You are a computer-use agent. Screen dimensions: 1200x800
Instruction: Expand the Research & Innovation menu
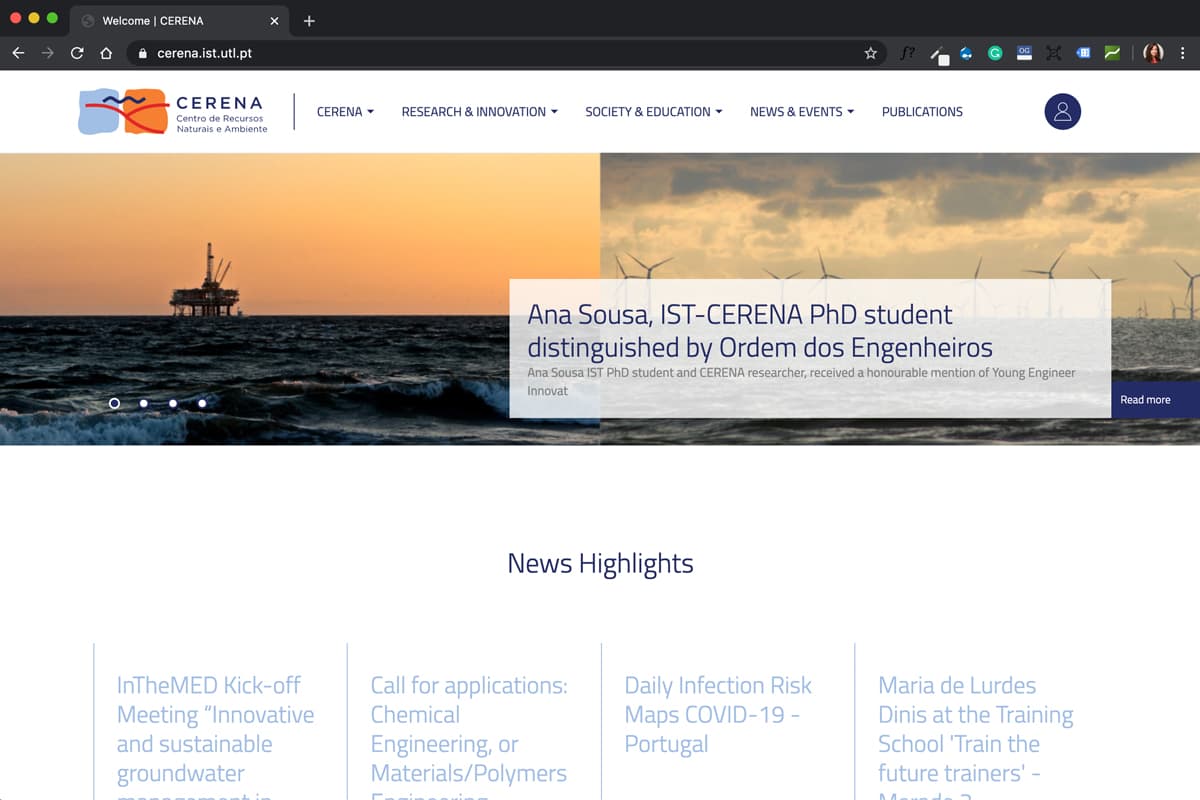pos(479,112)
